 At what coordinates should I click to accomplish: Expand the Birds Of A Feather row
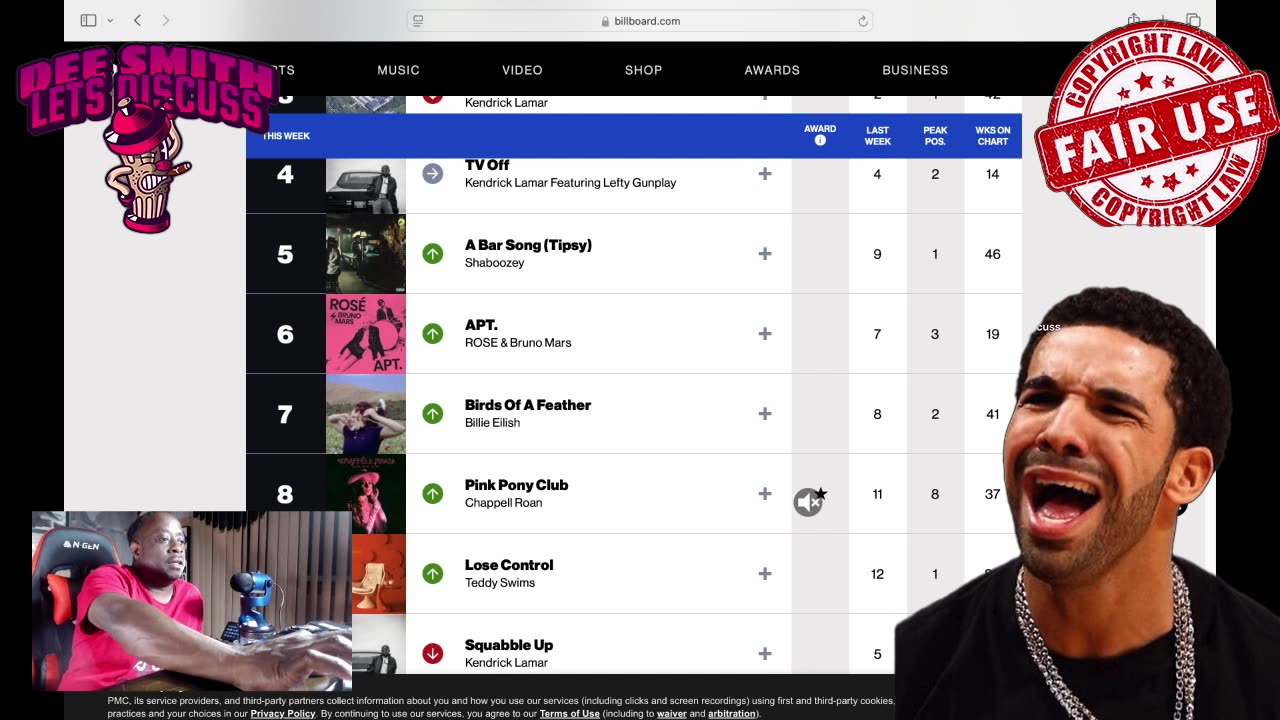click(765, 414)
